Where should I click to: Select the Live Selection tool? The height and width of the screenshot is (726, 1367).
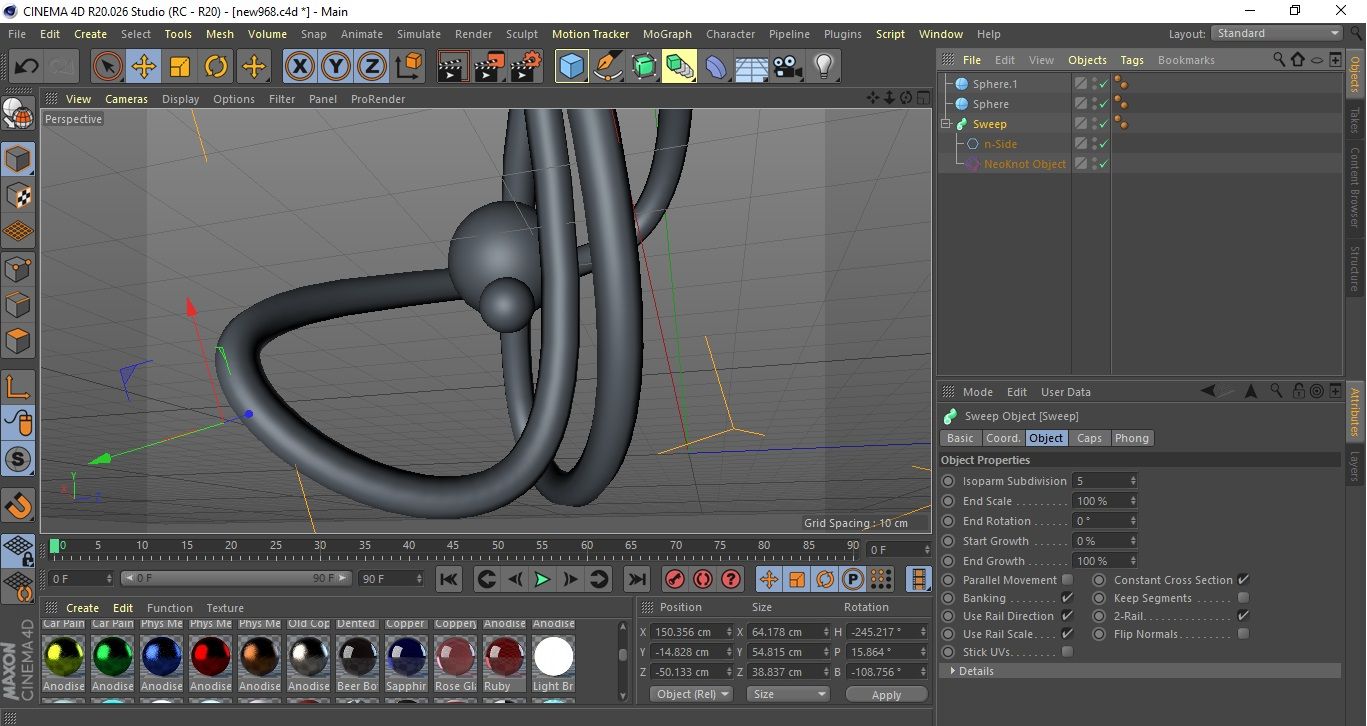point(107,67)
